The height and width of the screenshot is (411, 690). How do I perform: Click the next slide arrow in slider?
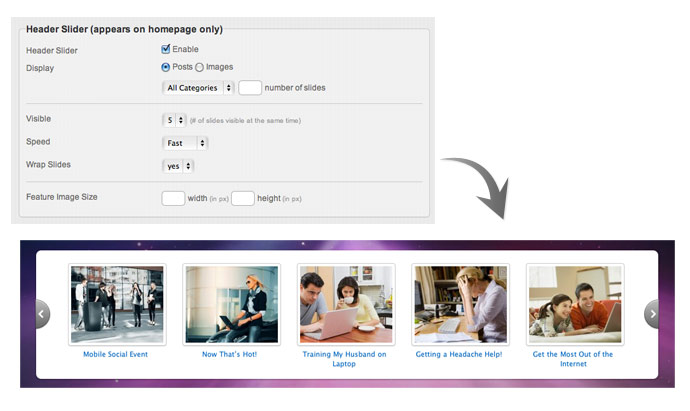pos(652,314)
